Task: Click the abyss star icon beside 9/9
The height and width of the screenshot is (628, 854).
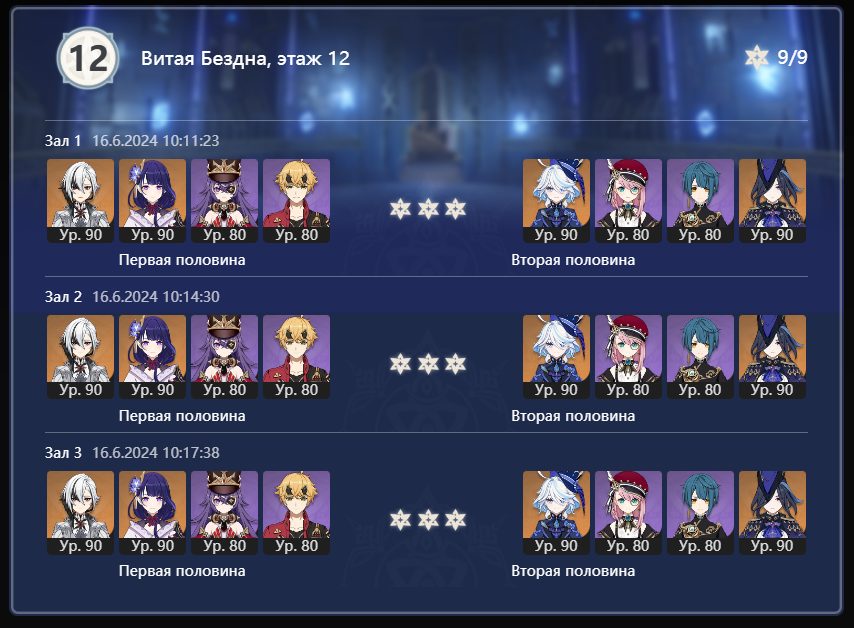Action: pyautogui.click(x=757, y=57)
